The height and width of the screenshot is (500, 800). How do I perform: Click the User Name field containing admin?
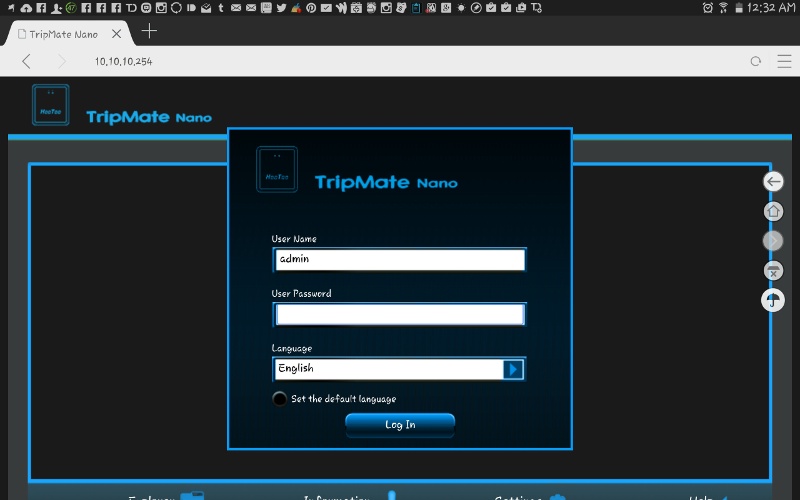[399, 260]
